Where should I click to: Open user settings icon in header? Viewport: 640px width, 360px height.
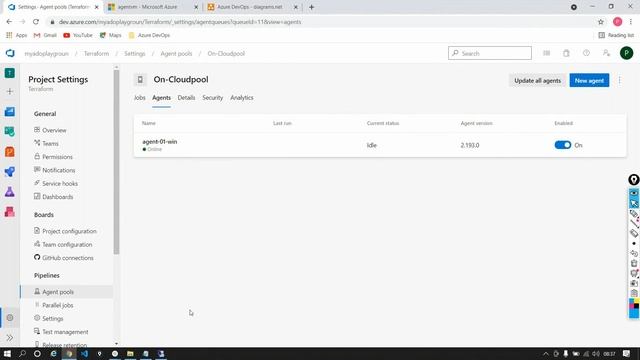pyautogui.click(x=606, y=53)
